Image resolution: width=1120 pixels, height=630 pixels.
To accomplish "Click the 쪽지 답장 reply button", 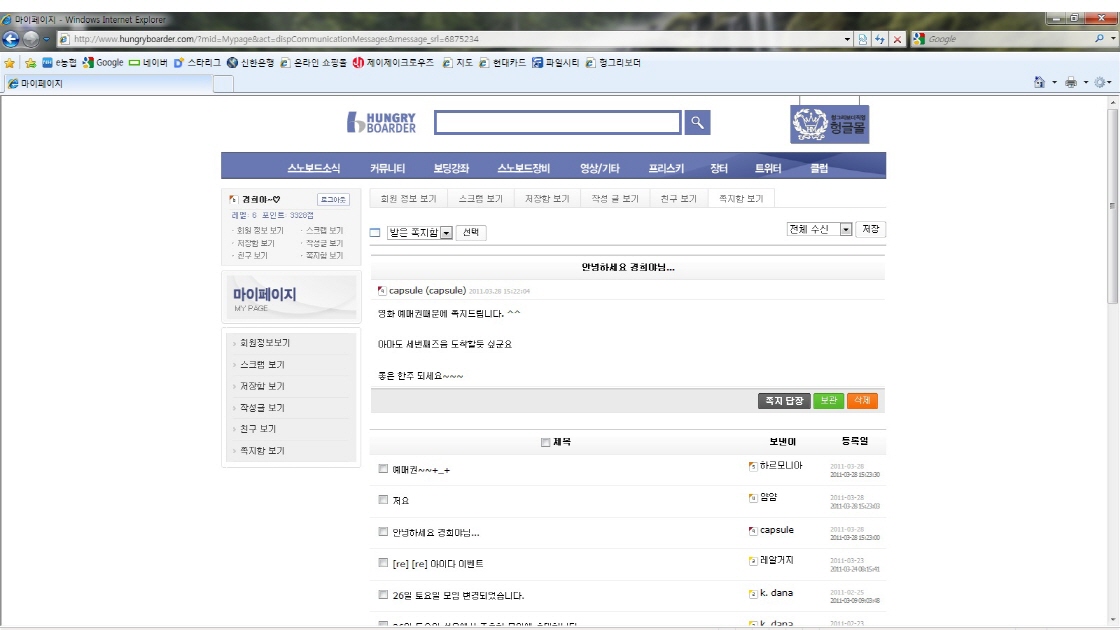I will (784, 401).
